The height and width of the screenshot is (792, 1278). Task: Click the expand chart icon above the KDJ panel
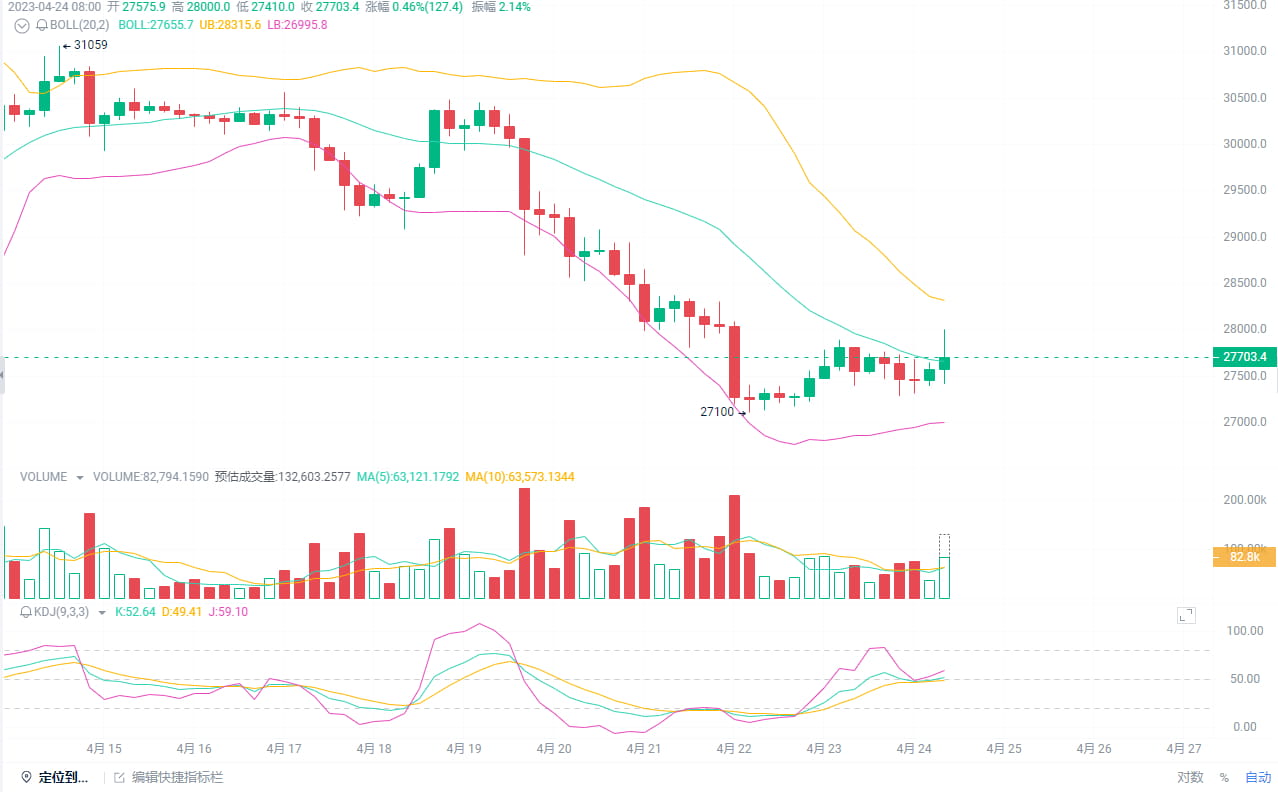[x=1186, y=615]
